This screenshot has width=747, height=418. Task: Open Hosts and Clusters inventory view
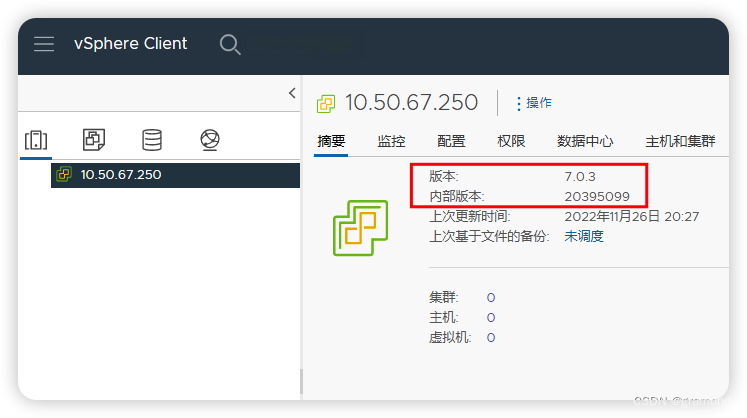(x=36, y=140)
